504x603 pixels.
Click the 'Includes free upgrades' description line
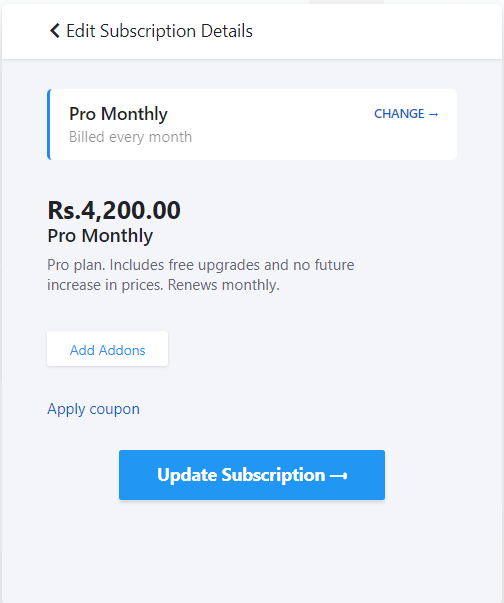(x=201, y=265)
